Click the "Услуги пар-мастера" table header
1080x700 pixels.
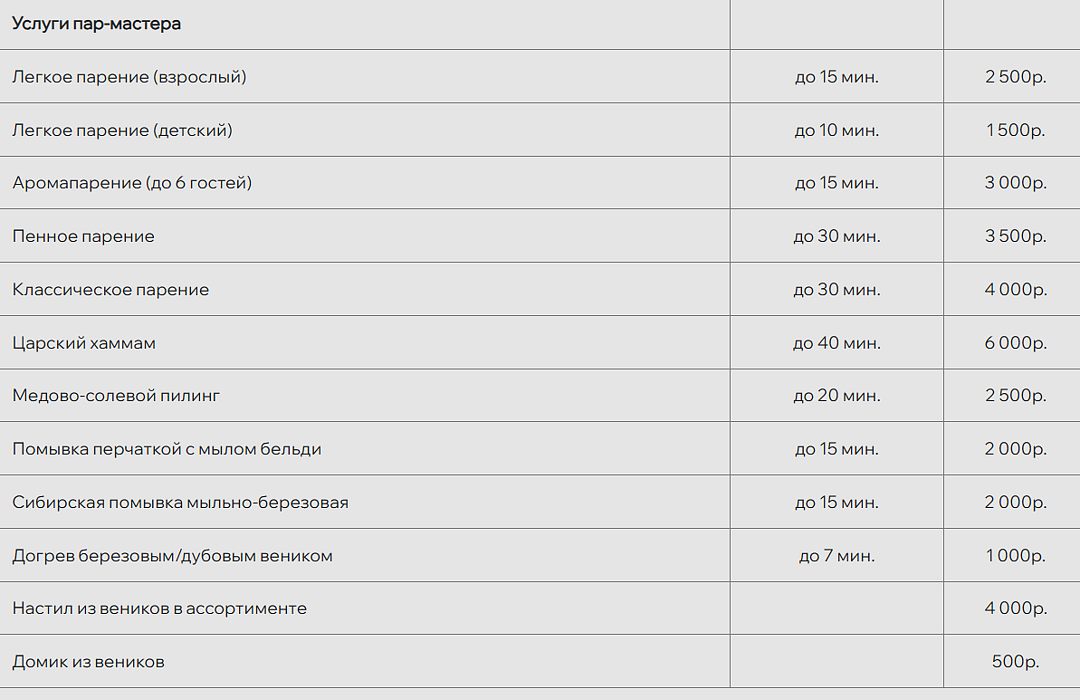point(97,24)
